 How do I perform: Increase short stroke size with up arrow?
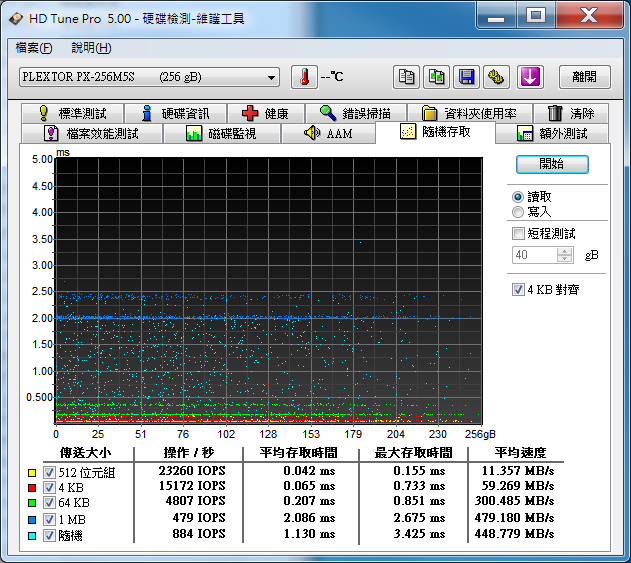tap(565, 251)
